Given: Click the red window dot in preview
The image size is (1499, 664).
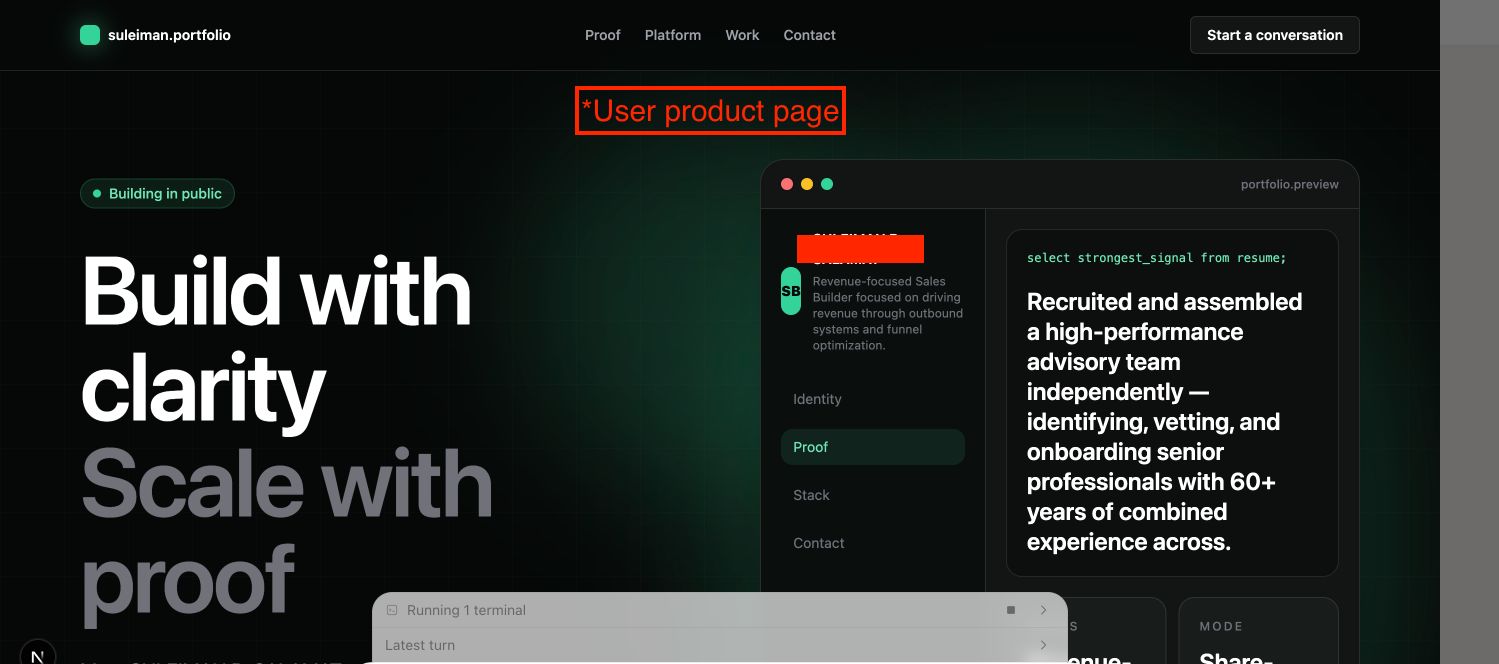Looking at the screenshot, I should click(x=787, y=184).
